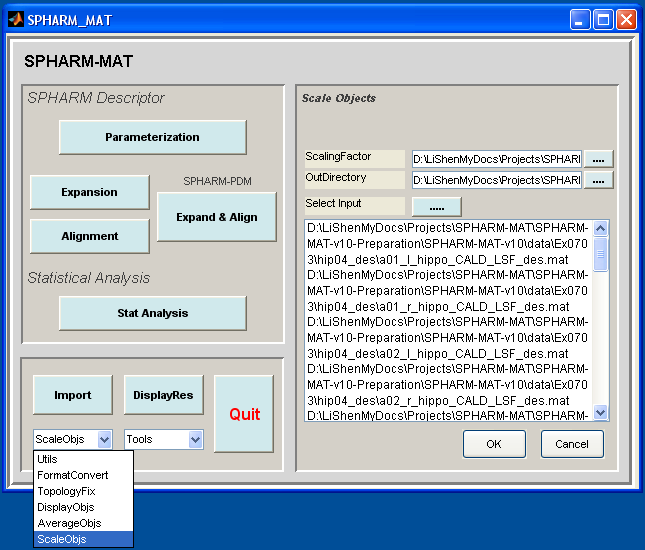Click the file list scroll-up arrow
645x550 pixels.
pos(601,228)
